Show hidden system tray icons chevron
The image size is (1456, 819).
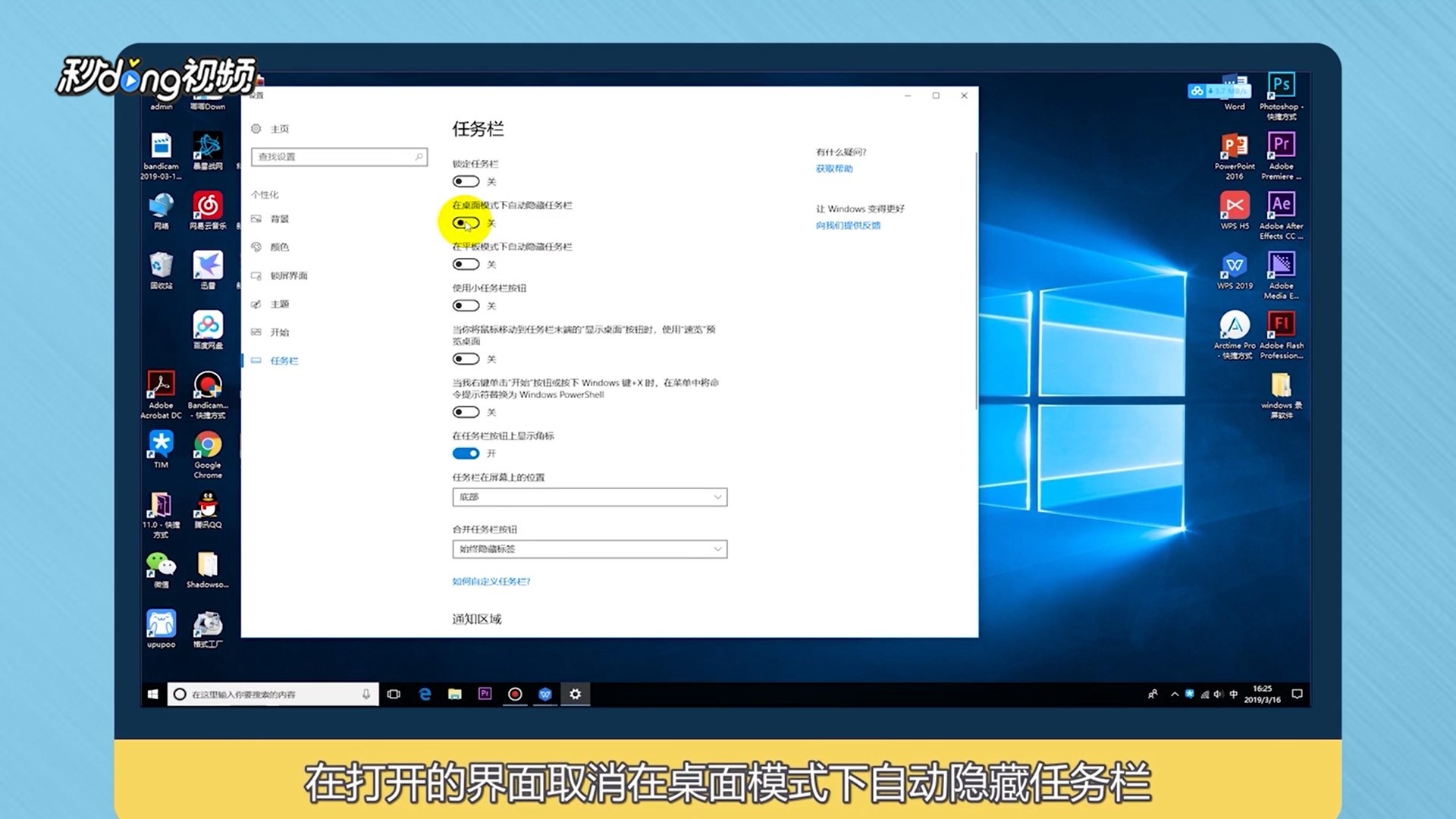click(1175, 694)
